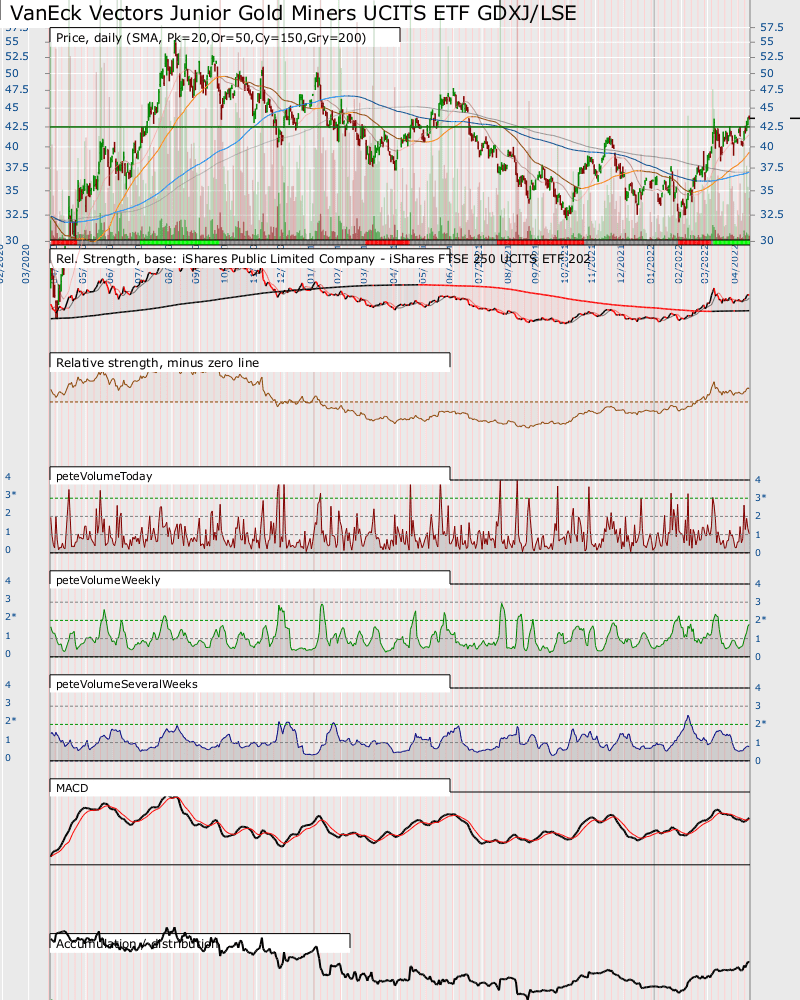Click 42.5 on the right price axis

tap(771, 126)
